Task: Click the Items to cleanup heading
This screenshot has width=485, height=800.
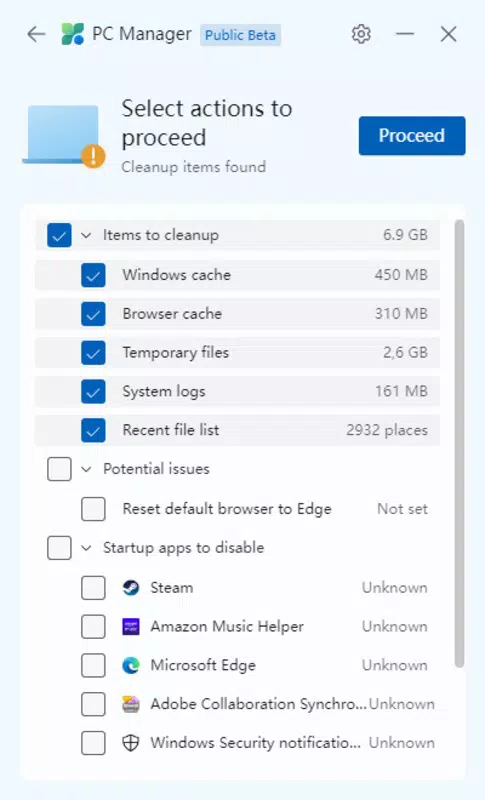Action: [161, 235]
